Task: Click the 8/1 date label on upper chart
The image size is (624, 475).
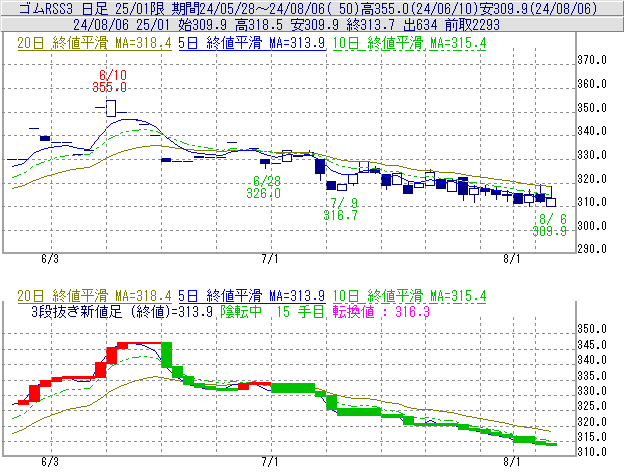Action: point(512,259)
